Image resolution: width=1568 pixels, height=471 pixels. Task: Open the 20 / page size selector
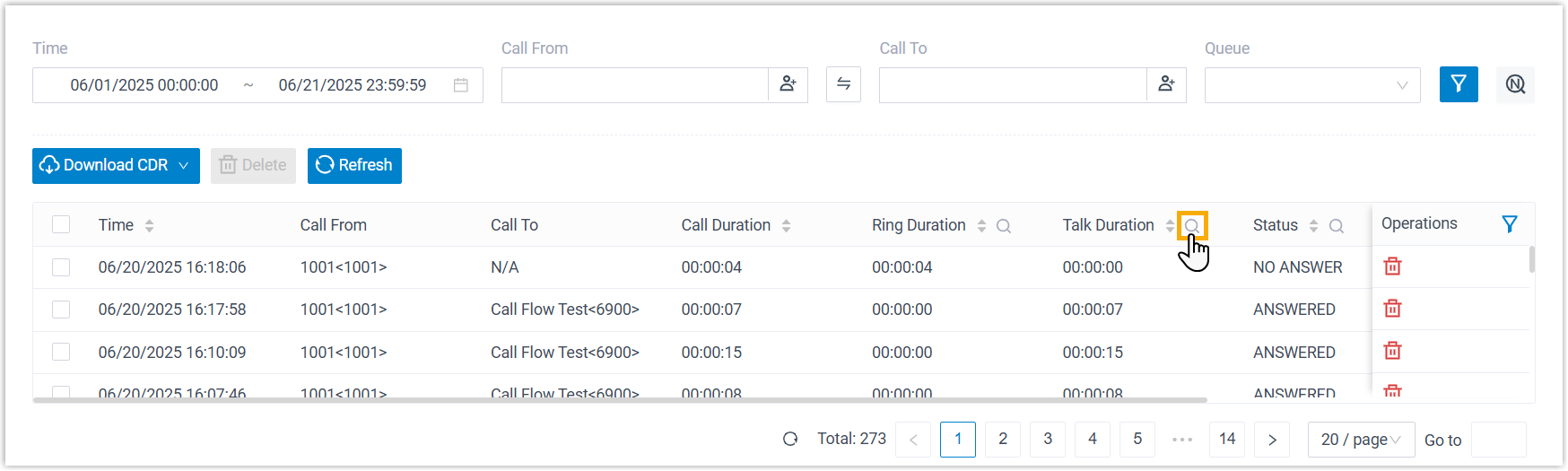pyautogui.click(x=1360, y=440)
